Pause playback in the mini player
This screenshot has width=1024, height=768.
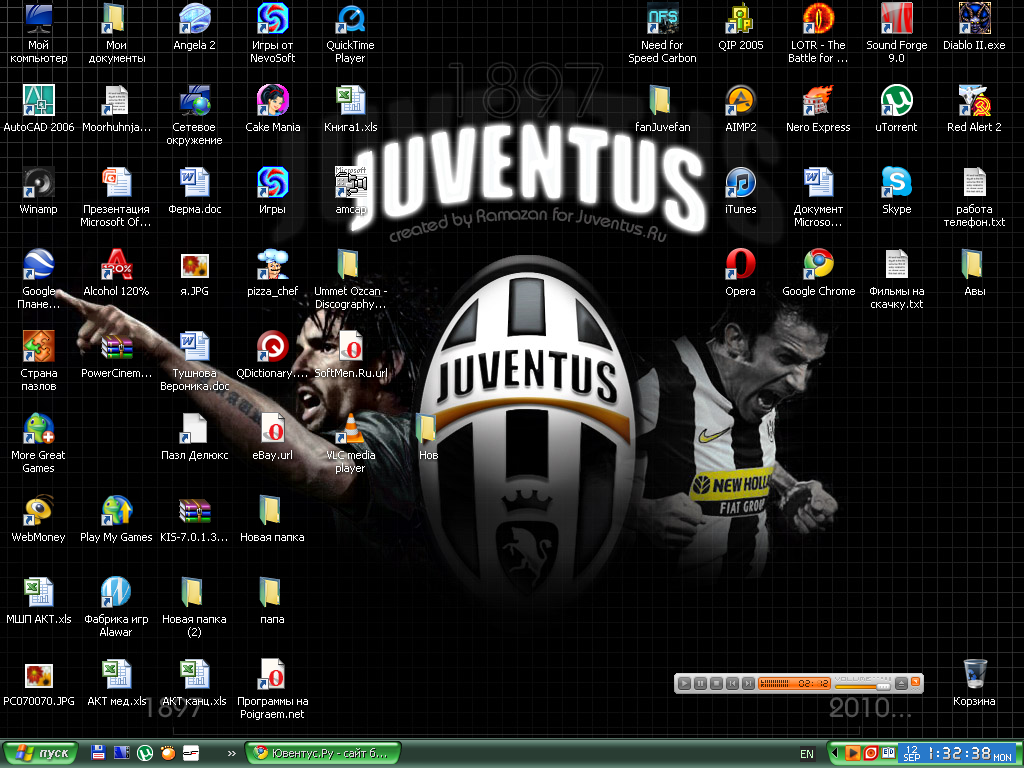coord(700,684)
